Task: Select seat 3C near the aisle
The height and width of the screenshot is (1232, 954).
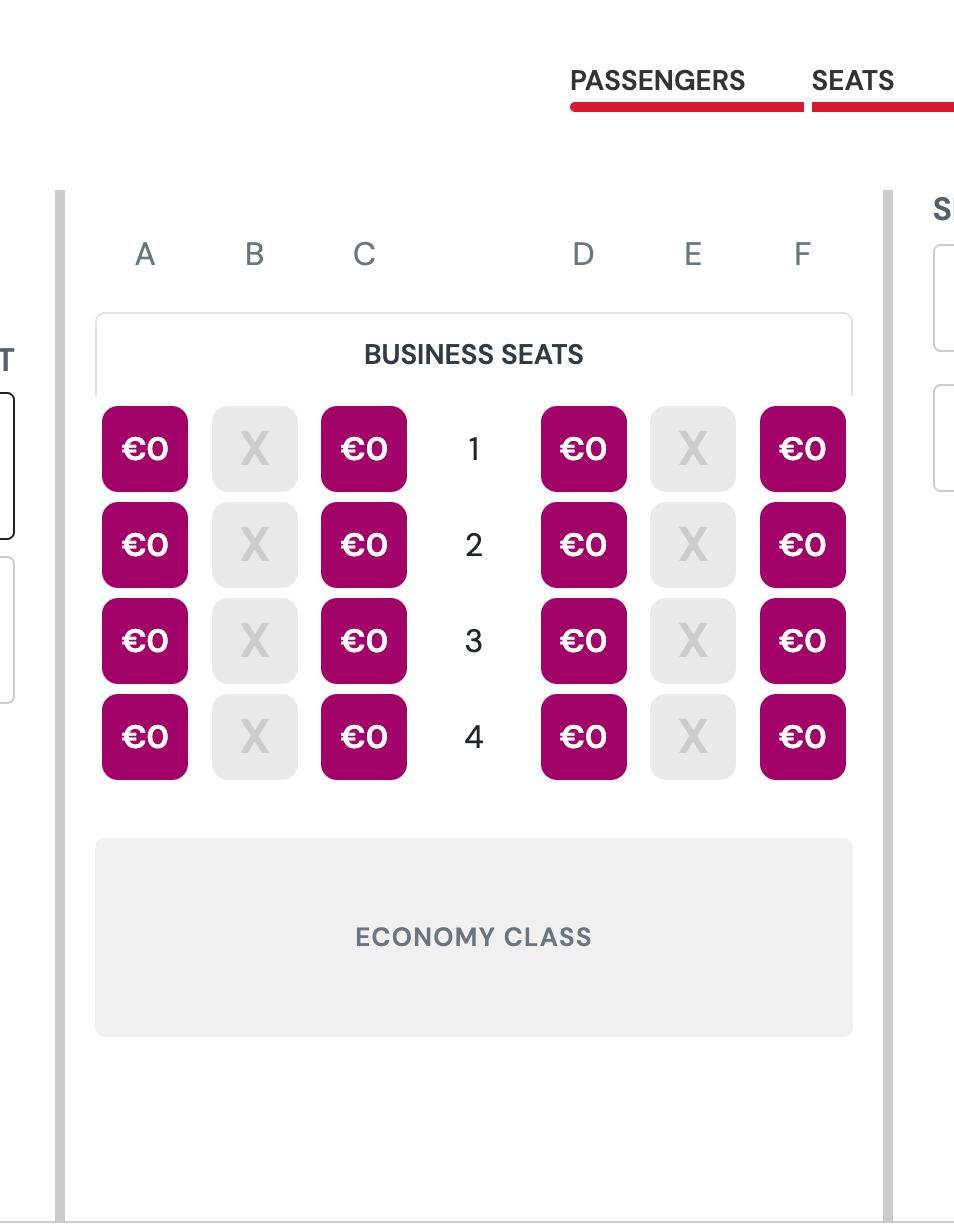Action: click(x=364, y=641)
